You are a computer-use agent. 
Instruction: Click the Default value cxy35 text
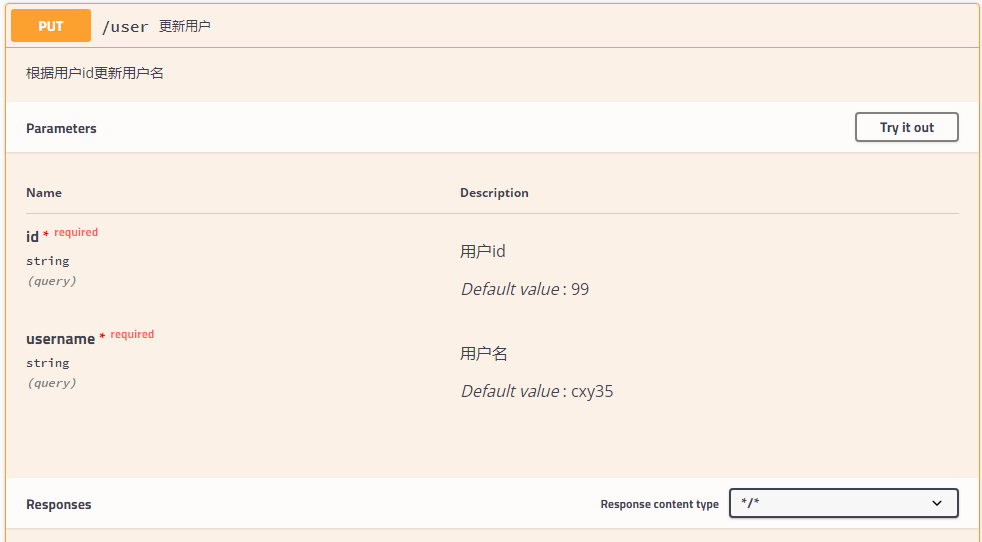coord(536,391)
